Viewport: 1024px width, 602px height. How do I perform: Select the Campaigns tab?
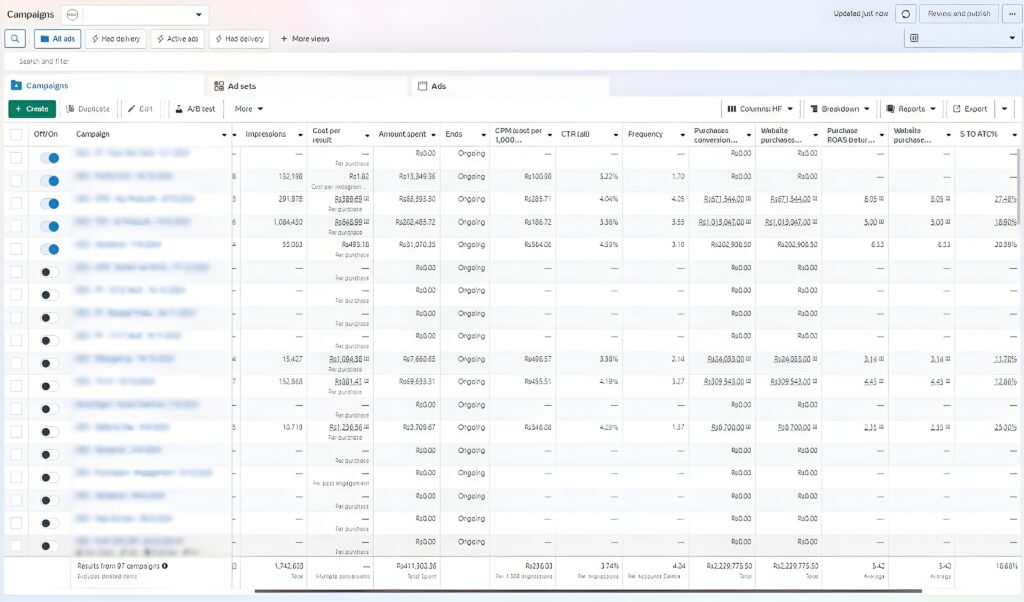point(104,86)
